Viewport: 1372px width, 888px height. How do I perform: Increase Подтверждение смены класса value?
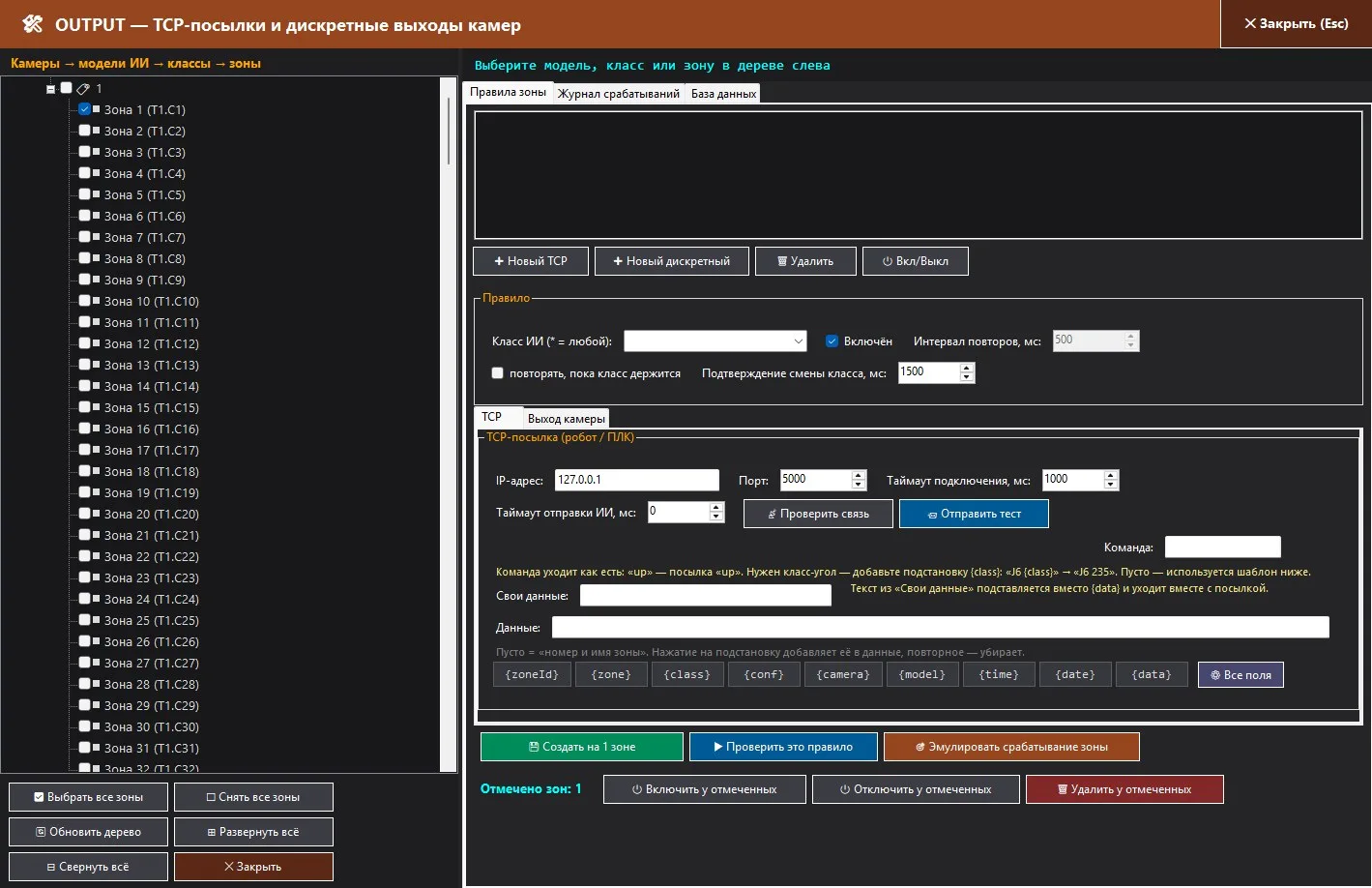pos(967,368)
